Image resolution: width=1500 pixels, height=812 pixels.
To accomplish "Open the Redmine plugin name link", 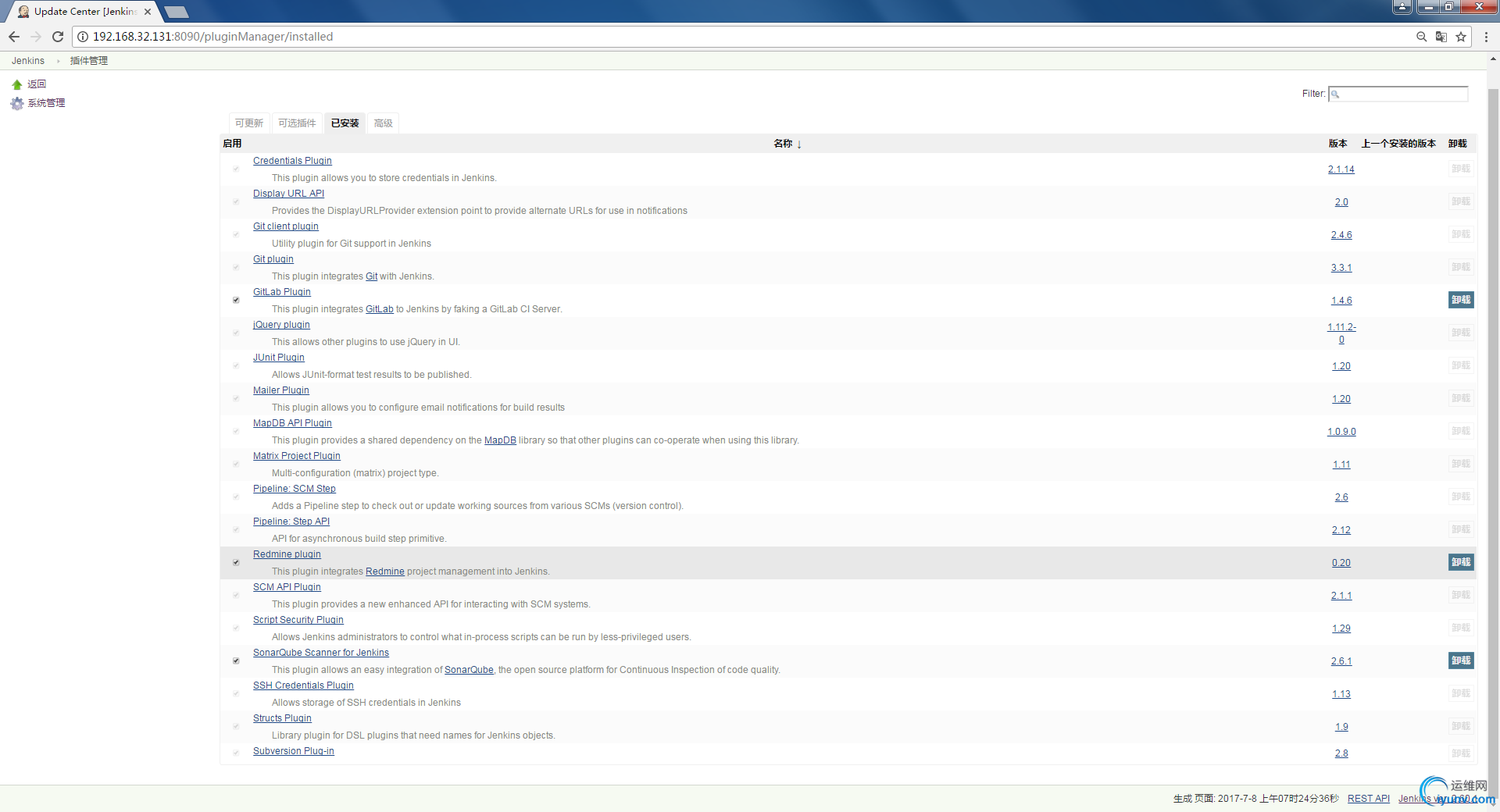I will pos(287,554).
